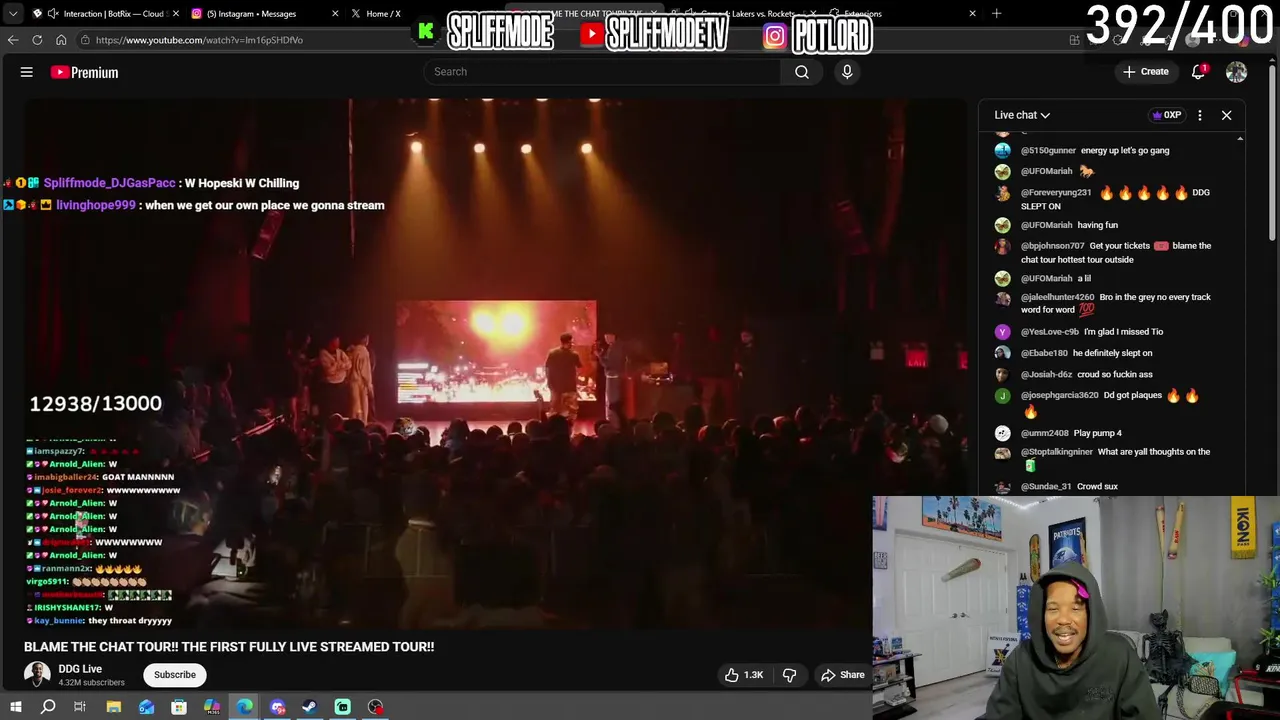Click the YouTube Premium logo

click(84, 72)
